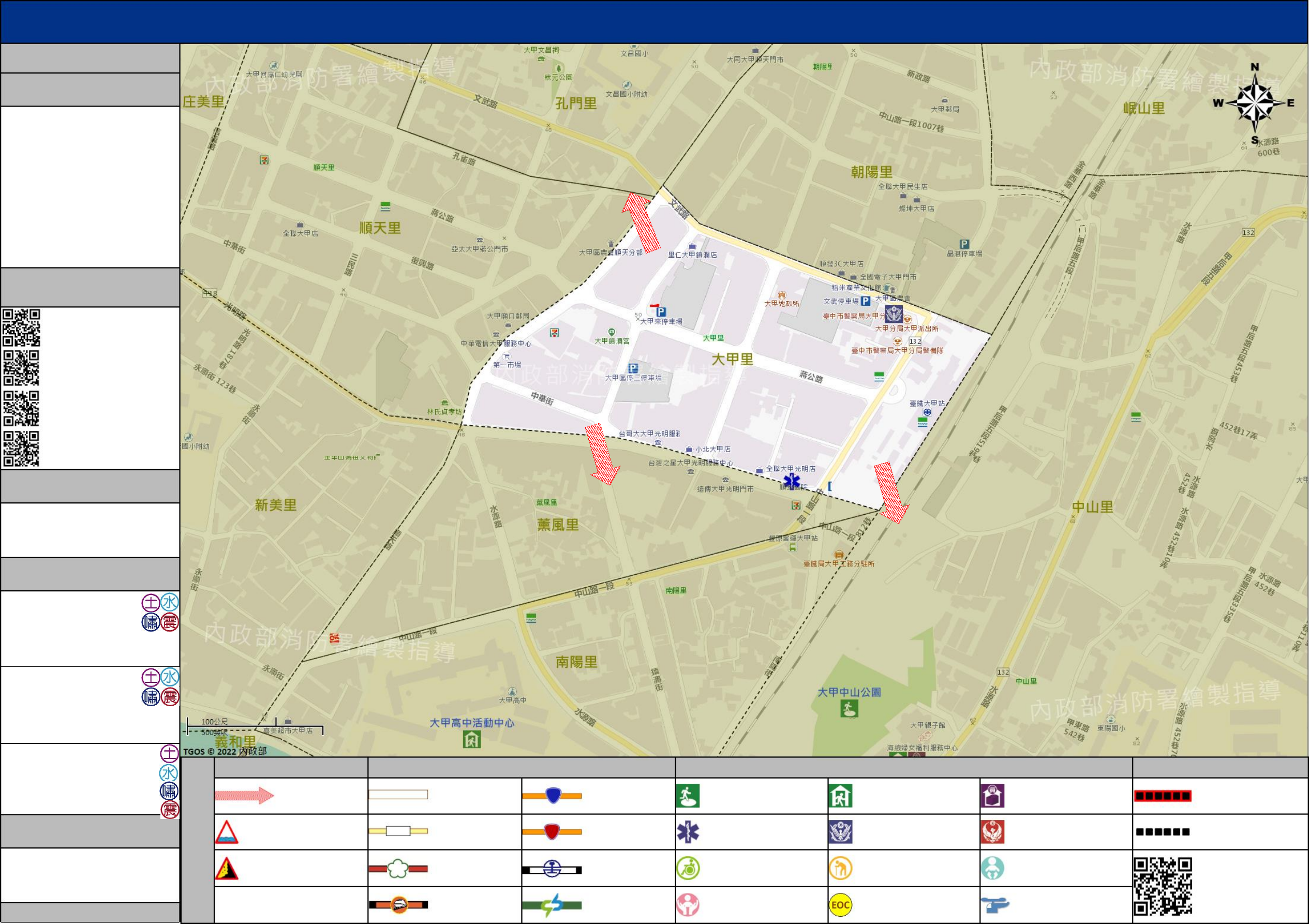The height and width of the screenshot is (924, 1309).
Task: Click the 100公尺 scale bar label
Action: [214, 722]
